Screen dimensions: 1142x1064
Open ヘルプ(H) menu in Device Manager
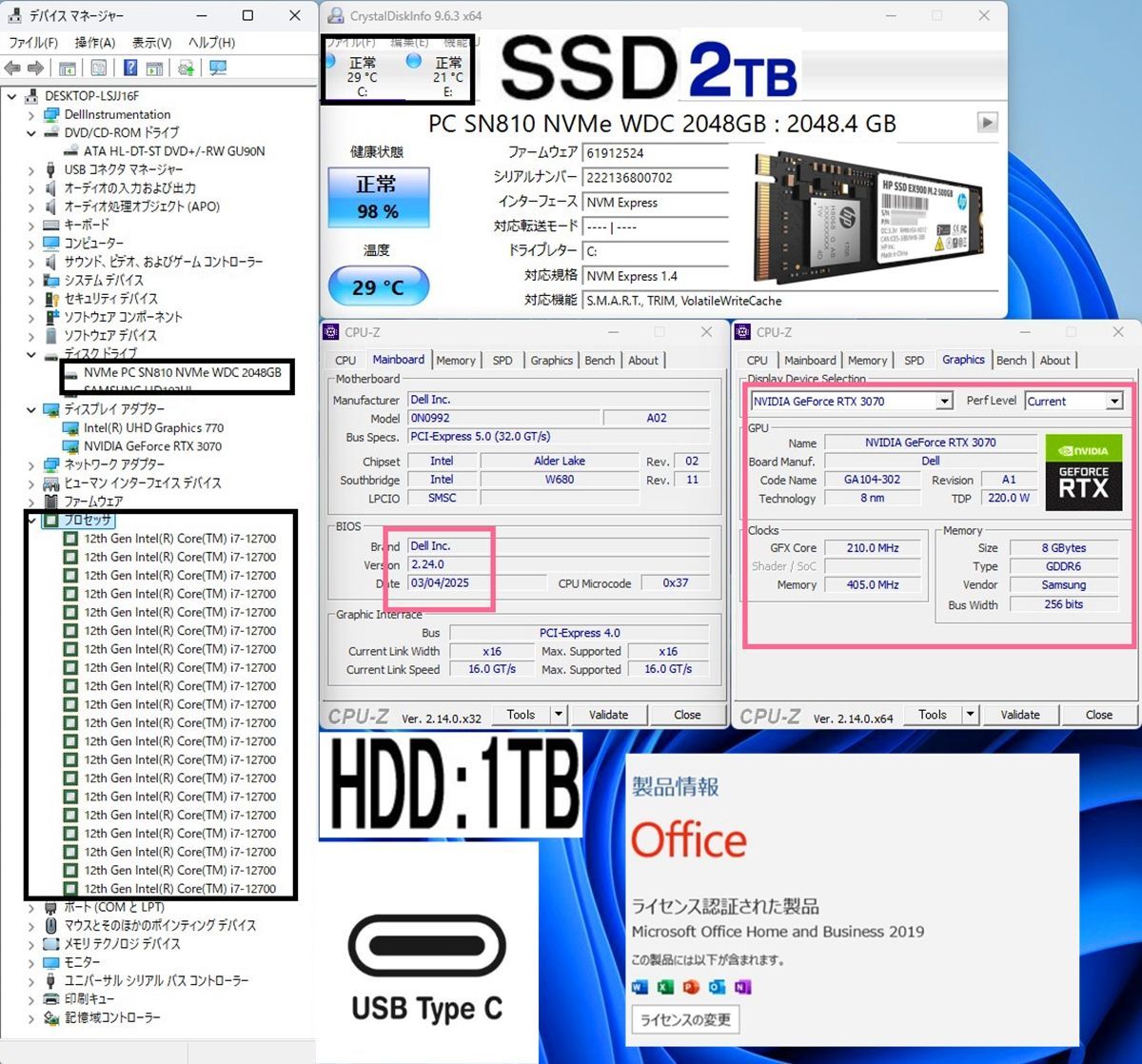(211, 43)
